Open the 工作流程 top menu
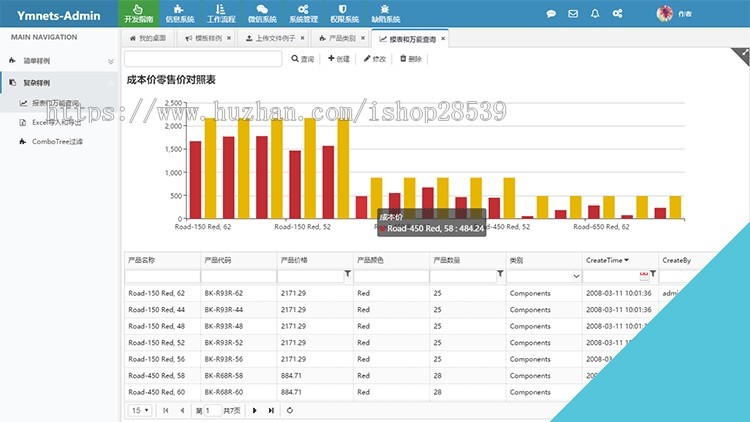Screen dimensions: 750x422 coord(221,13)
